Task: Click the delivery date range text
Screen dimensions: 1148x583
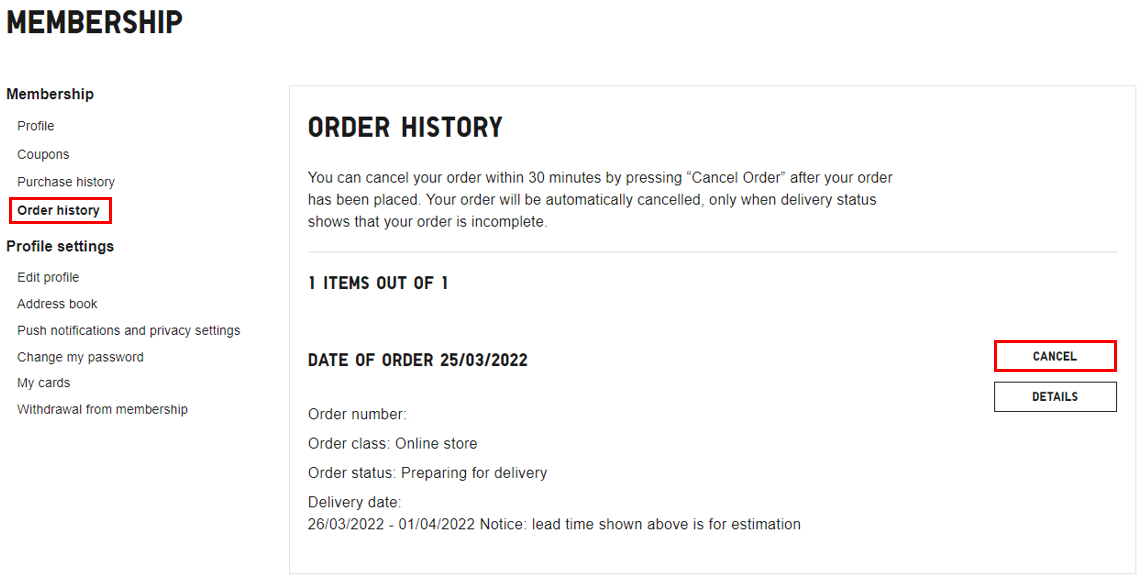Action: click(x=392, y=524)
